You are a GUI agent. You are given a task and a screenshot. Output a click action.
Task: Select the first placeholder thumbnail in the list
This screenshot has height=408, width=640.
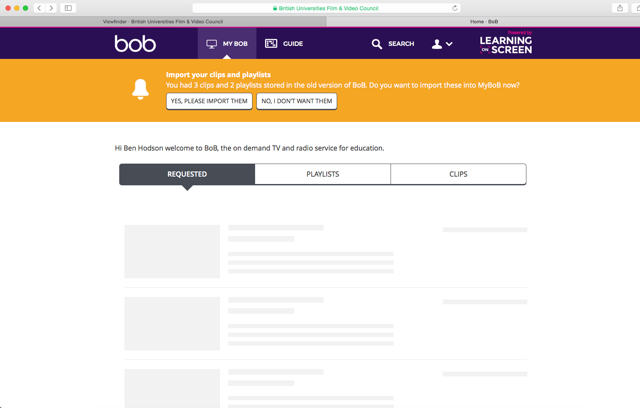click(x=172, y=251)
